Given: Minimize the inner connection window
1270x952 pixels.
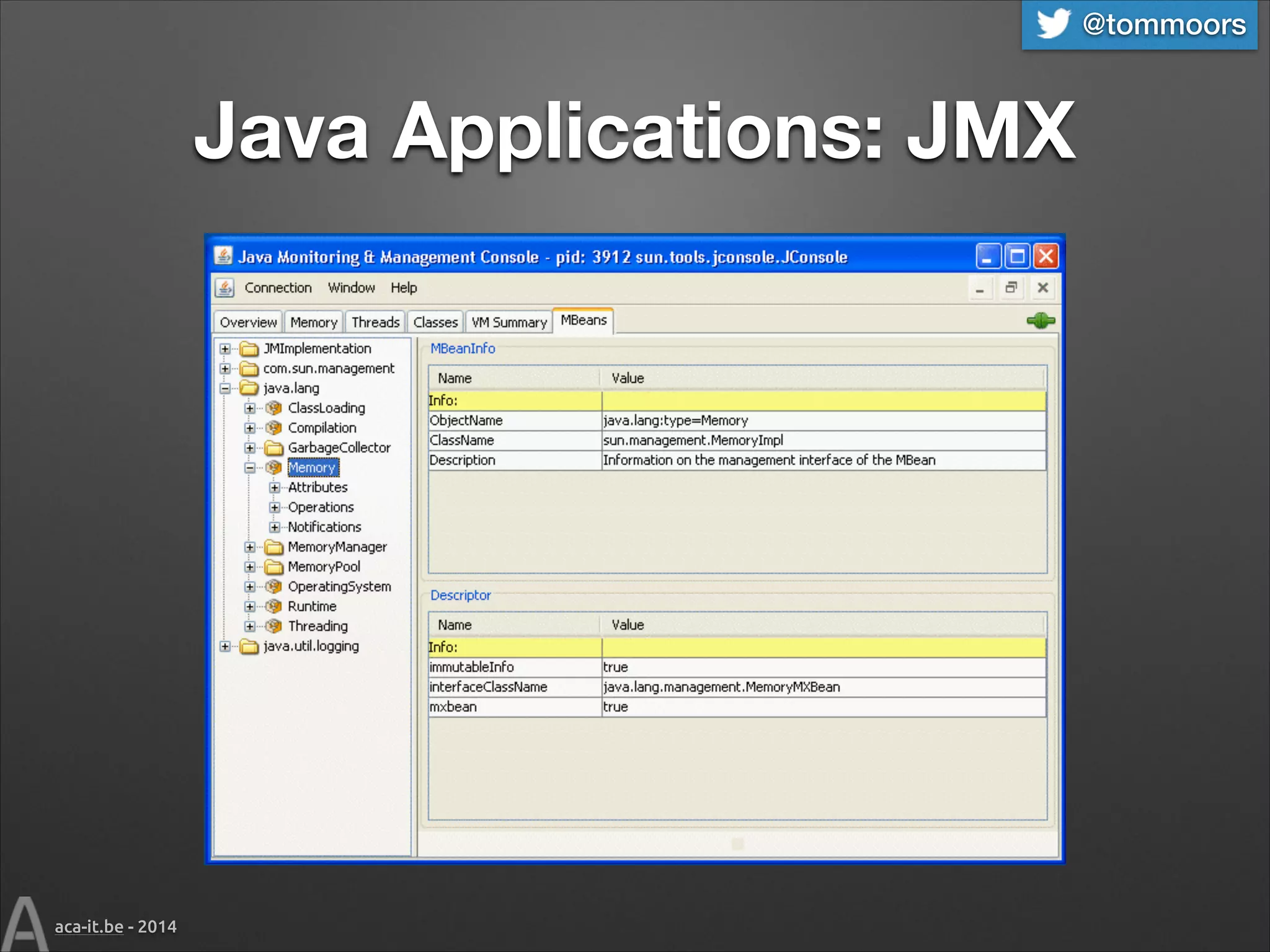Looking at the screenshot, I should 980,288.
